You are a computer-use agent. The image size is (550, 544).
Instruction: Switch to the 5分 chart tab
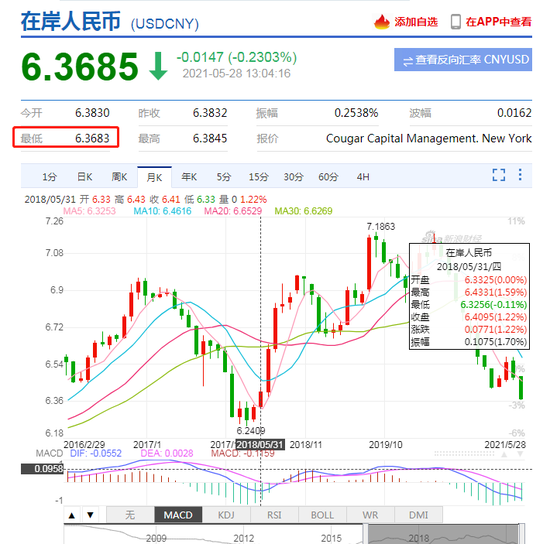tap(223, 177)
